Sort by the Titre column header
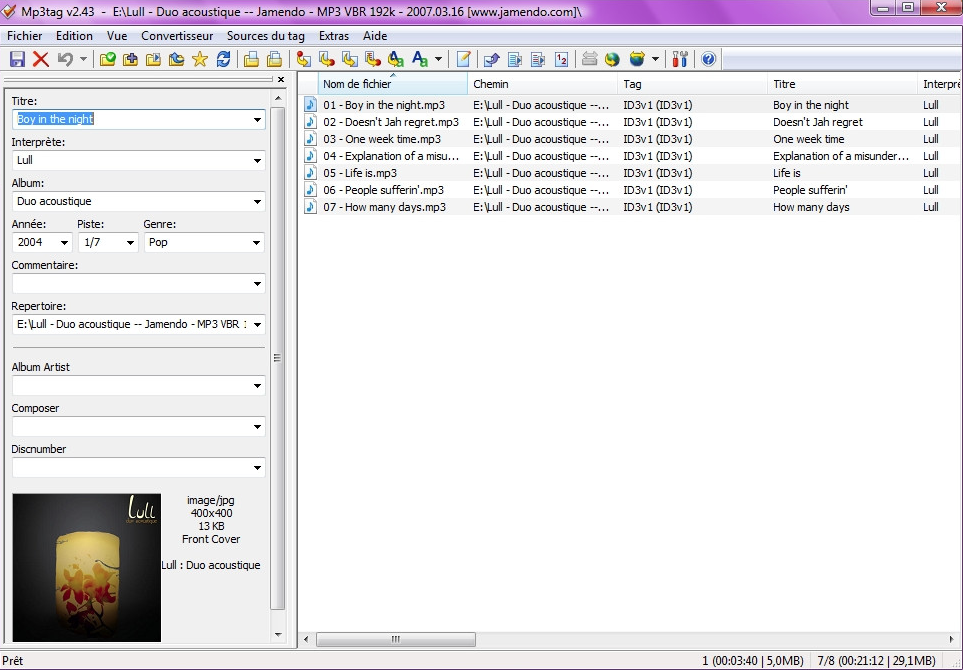 tap(840, 84)
